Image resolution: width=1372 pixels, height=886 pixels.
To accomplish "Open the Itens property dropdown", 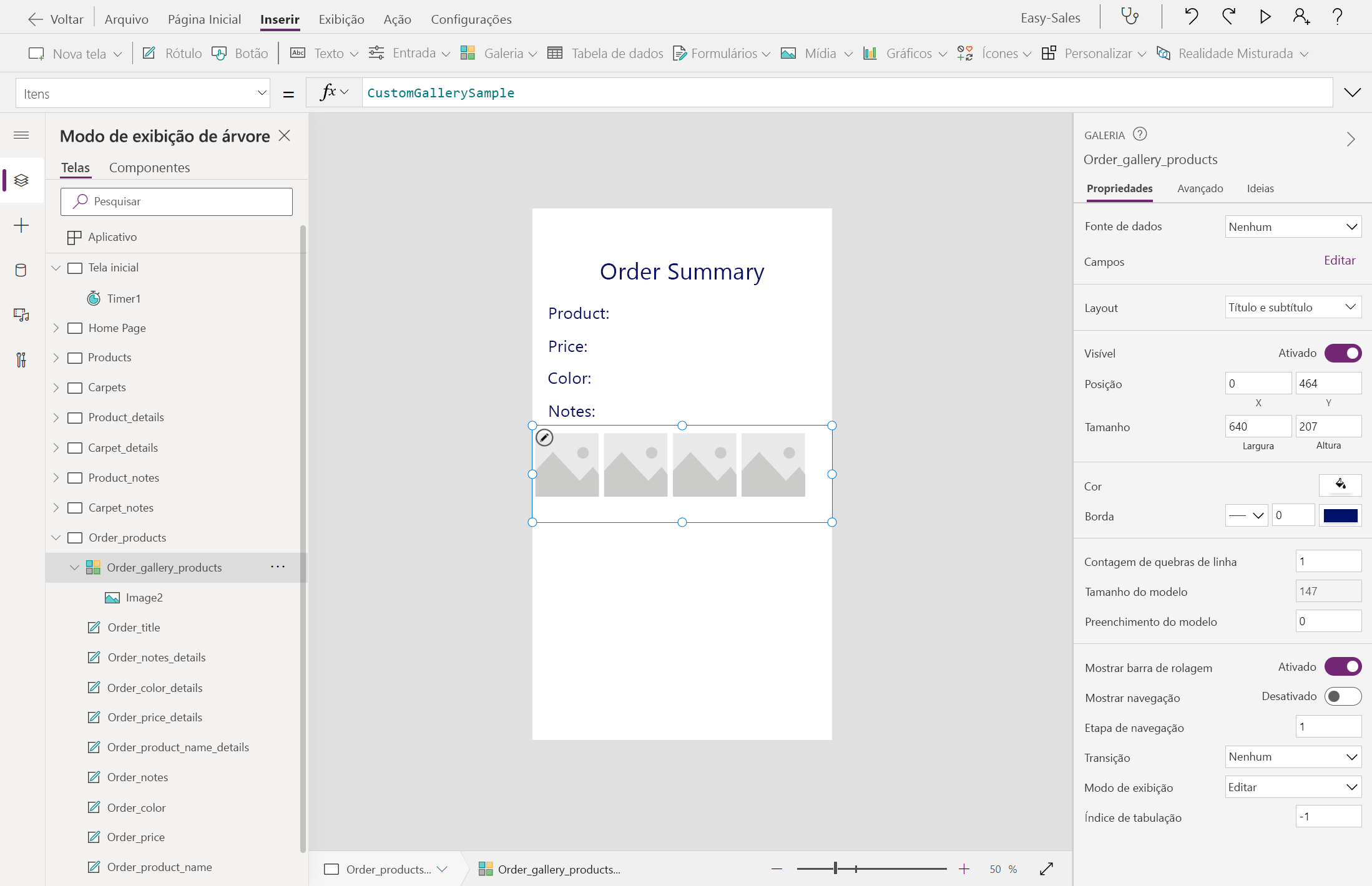I will (x=143, y=94).
